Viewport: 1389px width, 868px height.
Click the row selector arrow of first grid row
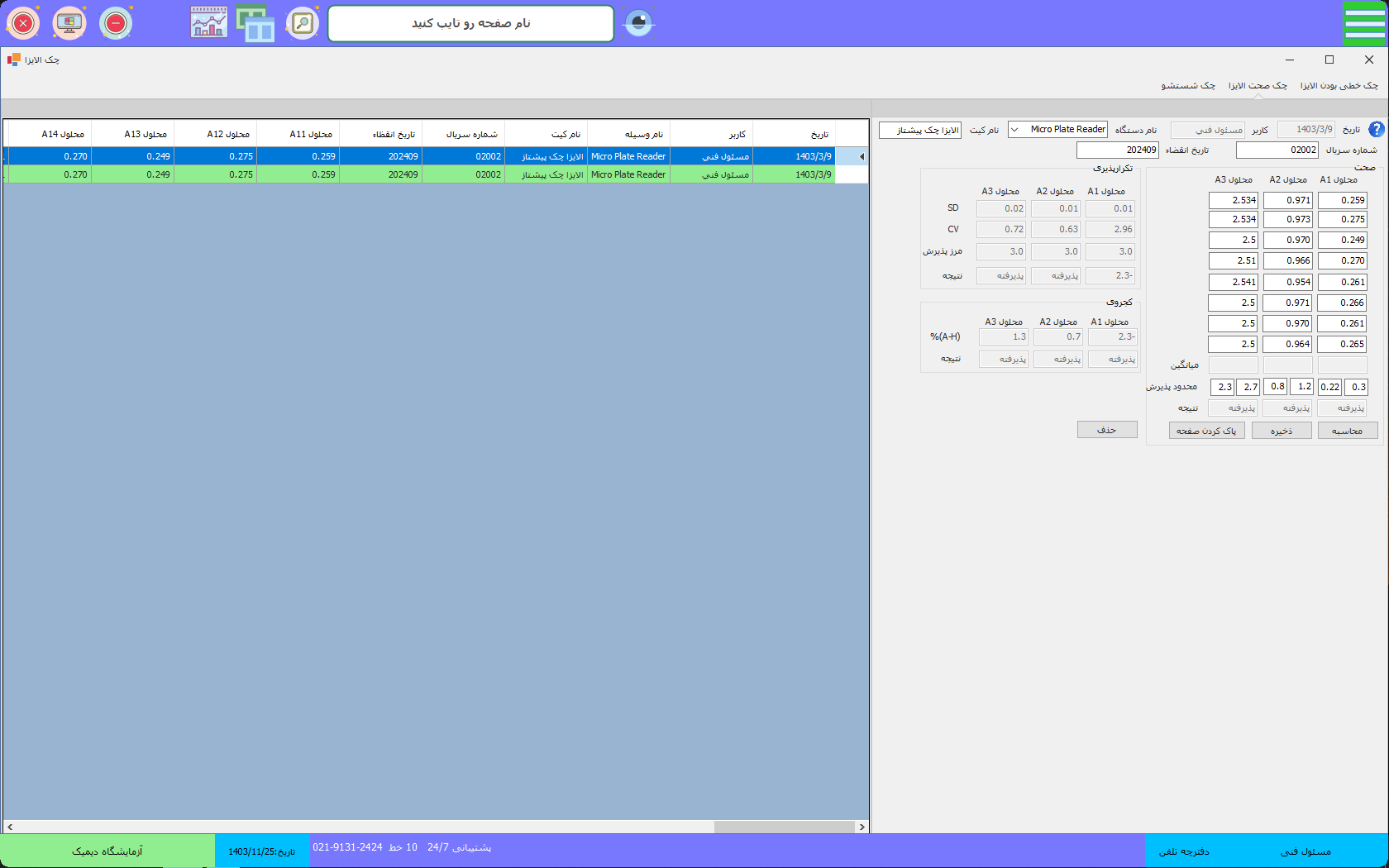click(861, 156)
